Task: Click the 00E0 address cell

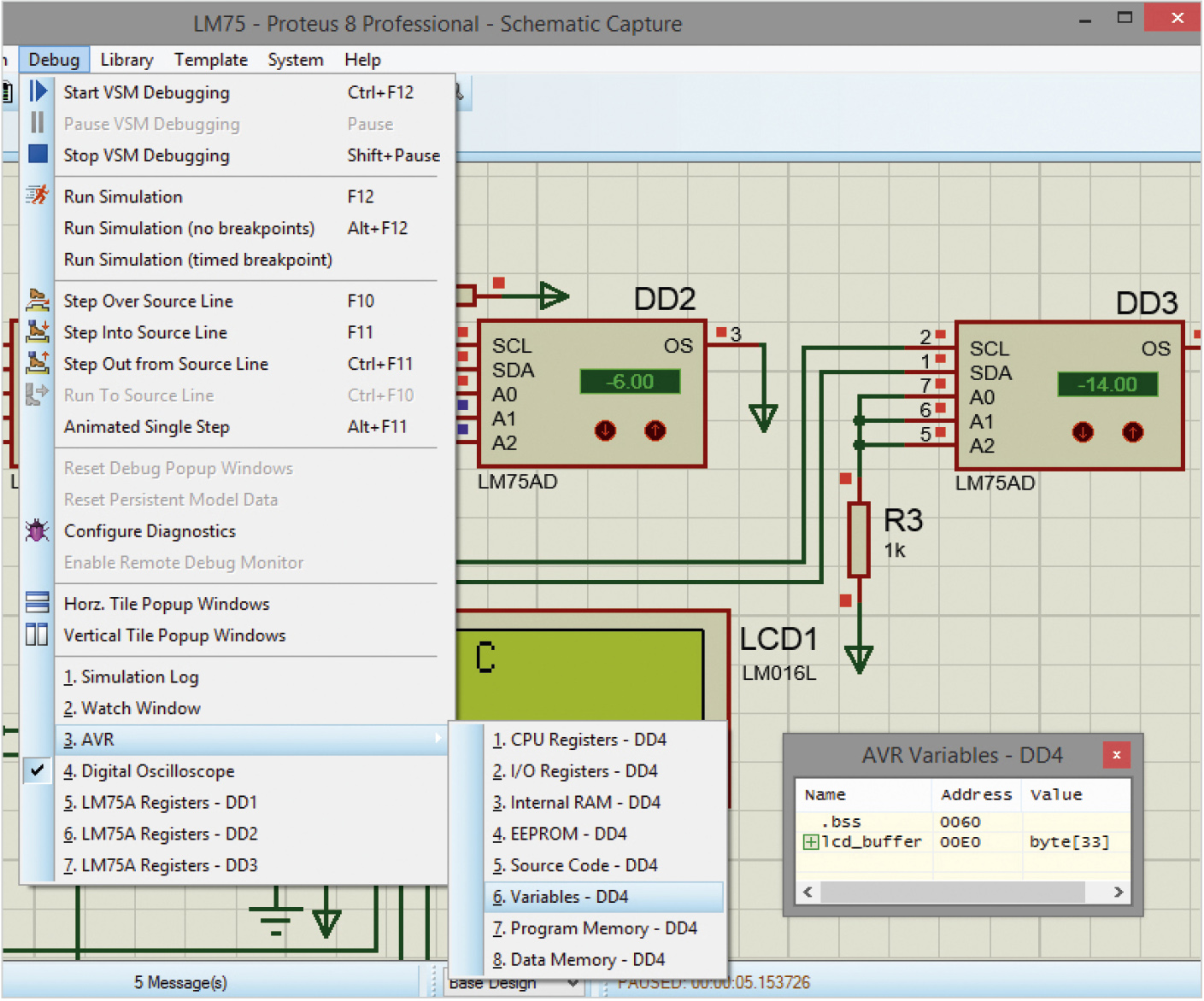Action: coord(960,843)
